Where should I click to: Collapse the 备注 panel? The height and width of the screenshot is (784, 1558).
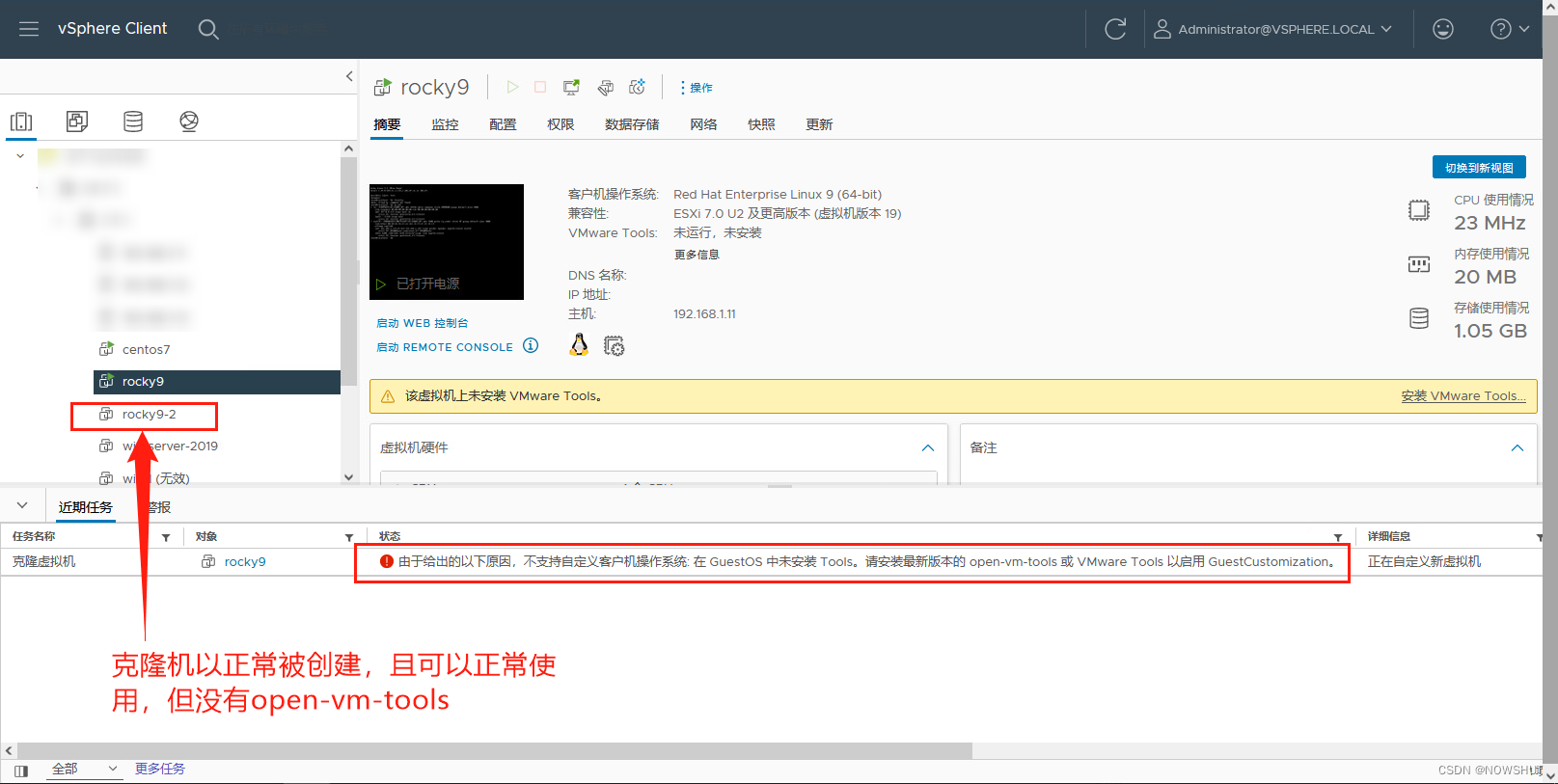(1517, 447)
